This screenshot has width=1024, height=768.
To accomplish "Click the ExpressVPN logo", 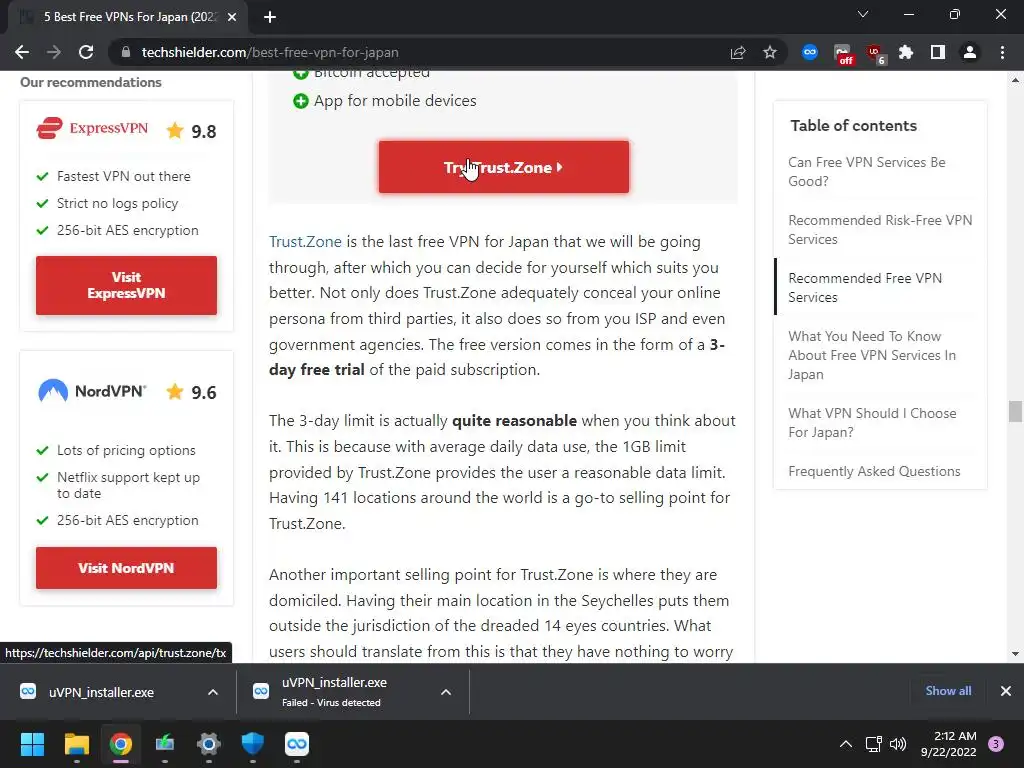I will [x=92, y=128].
